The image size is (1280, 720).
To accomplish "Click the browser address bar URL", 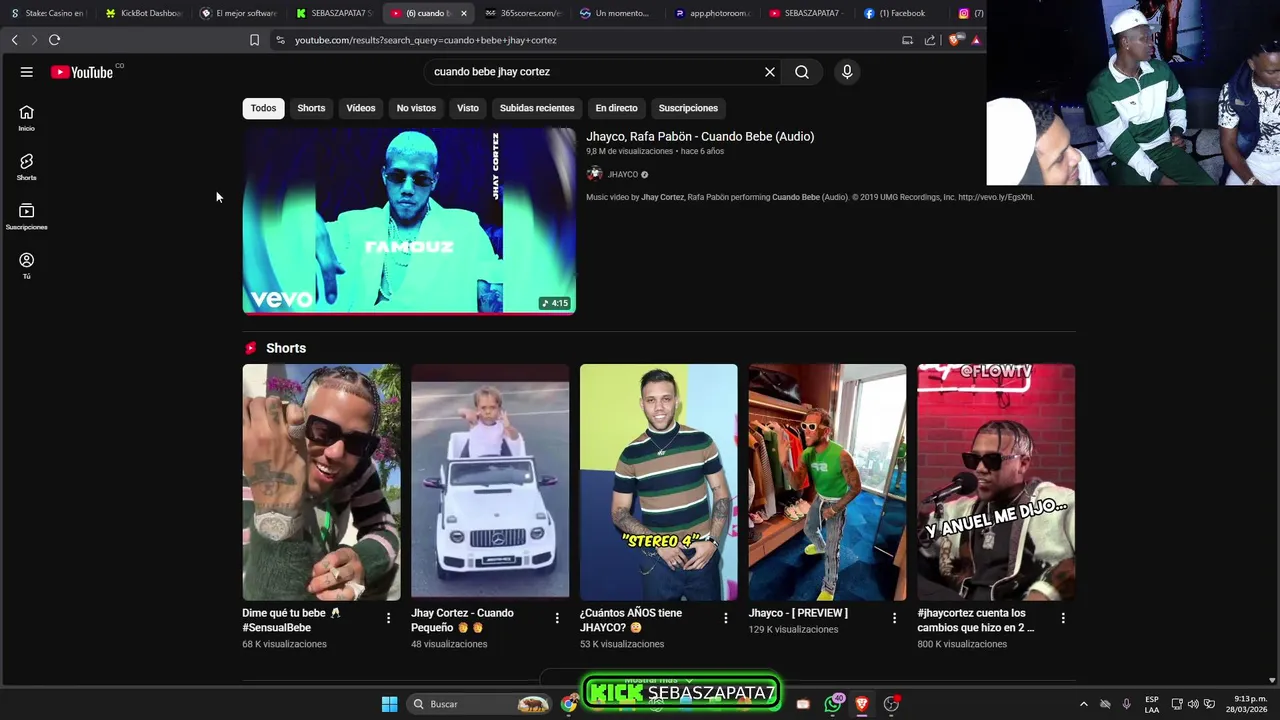I will click(426, 40).
